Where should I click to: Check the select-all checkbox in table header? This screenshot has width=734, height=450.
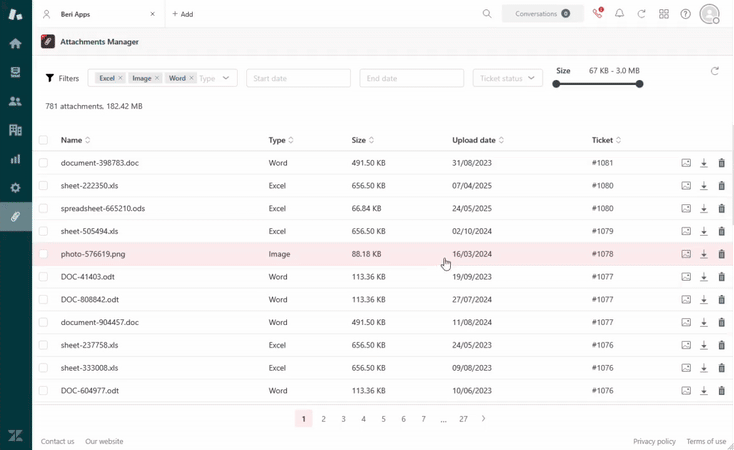tap(43, 140)
